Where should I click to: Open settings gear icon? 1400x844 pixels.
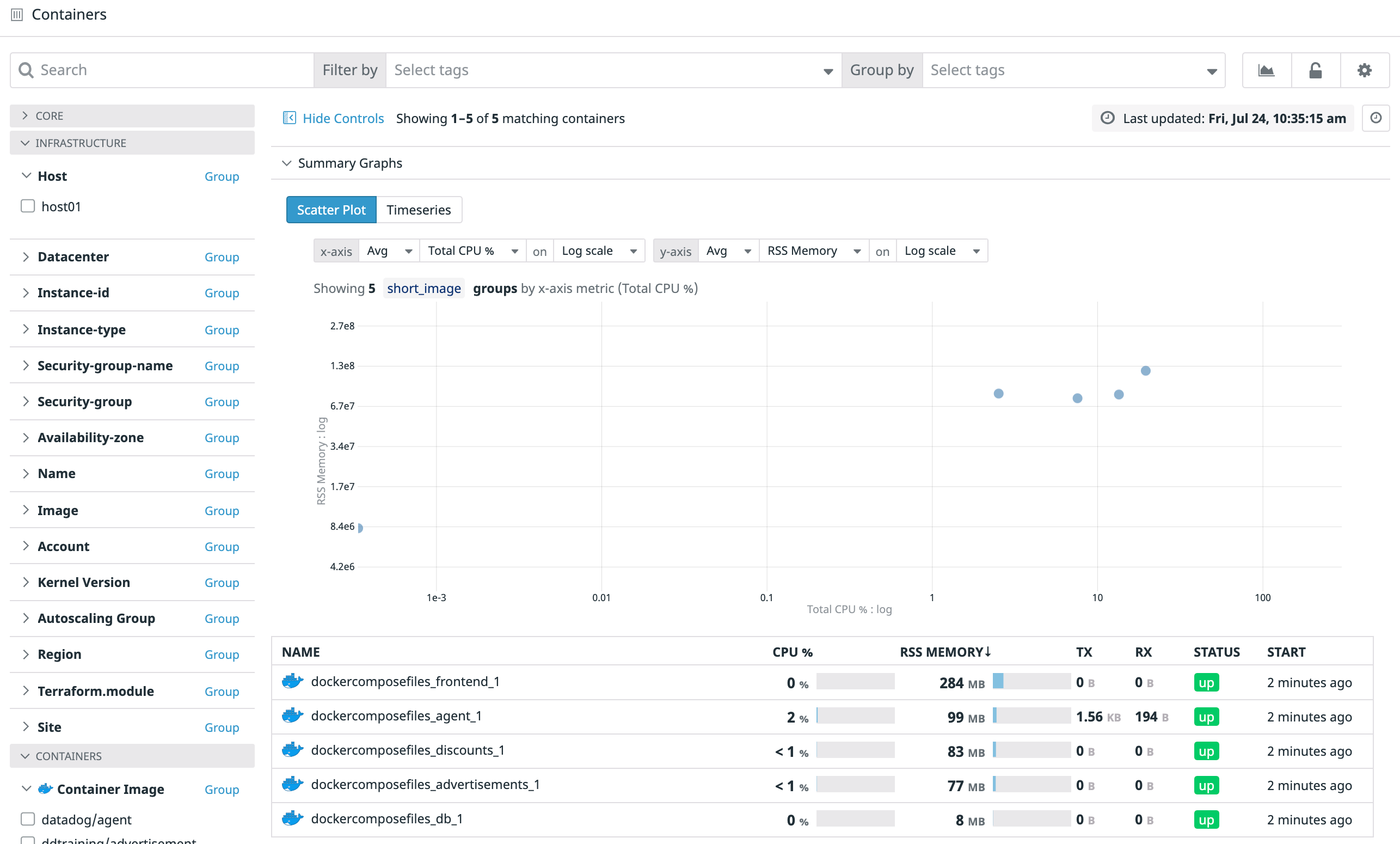tap(1364, 70)
